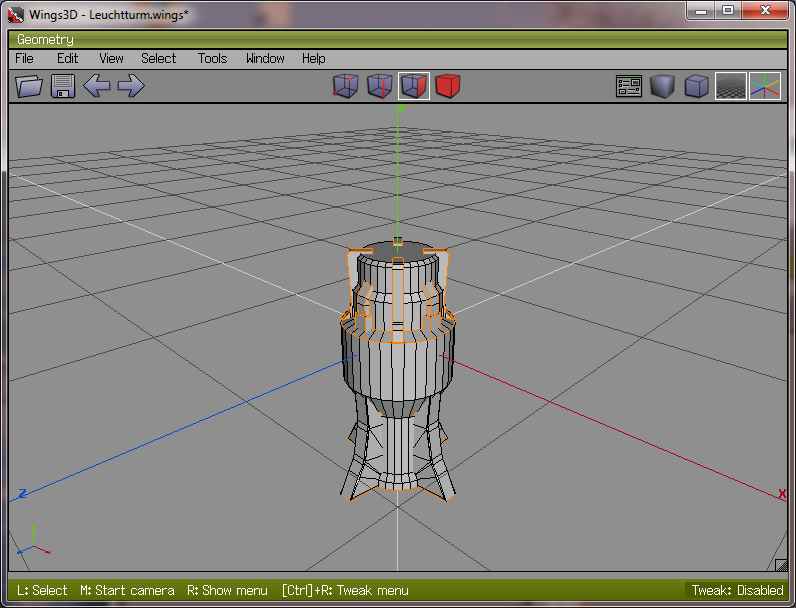This screenshot has width=796, height=608.
Task: Click the Redo right arrow icon
Action: point(131,86)
